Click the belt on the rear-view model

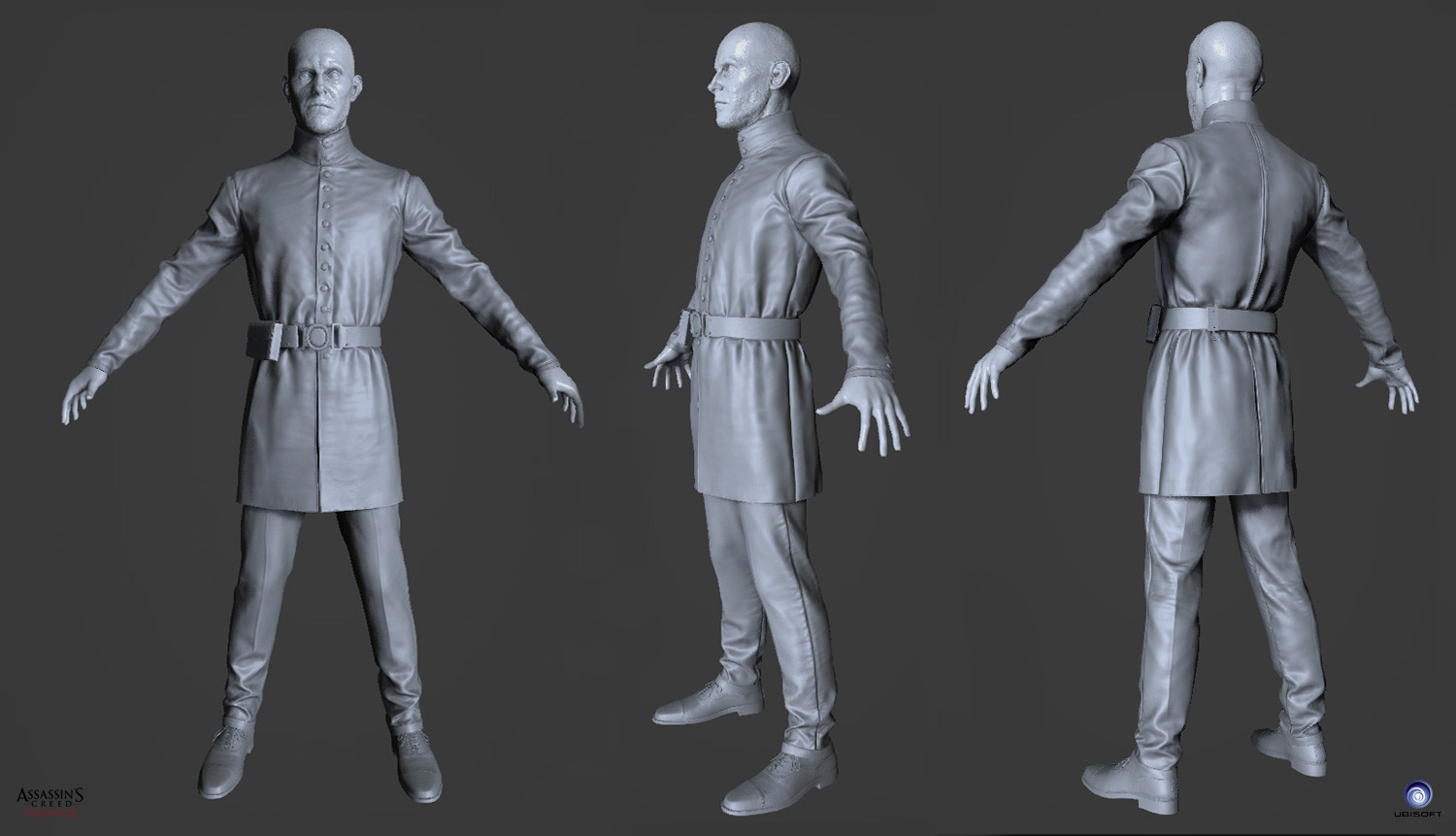(1218, 320)
